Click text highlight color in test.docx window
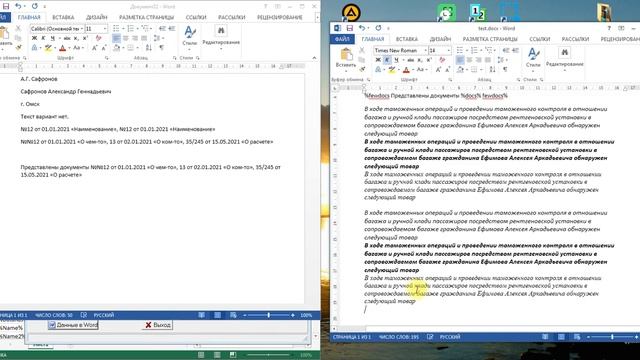The image size is (640, 360). pos(391,70)
